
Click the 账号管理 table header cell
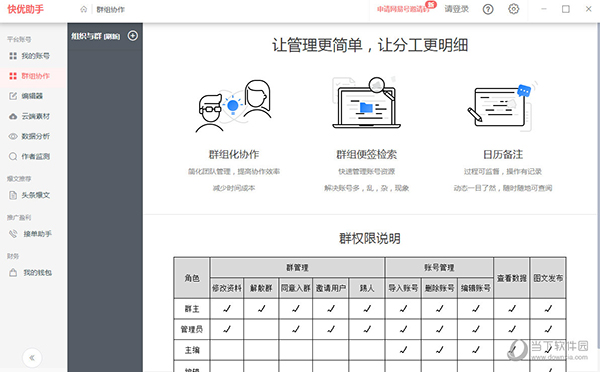point(439,268)
